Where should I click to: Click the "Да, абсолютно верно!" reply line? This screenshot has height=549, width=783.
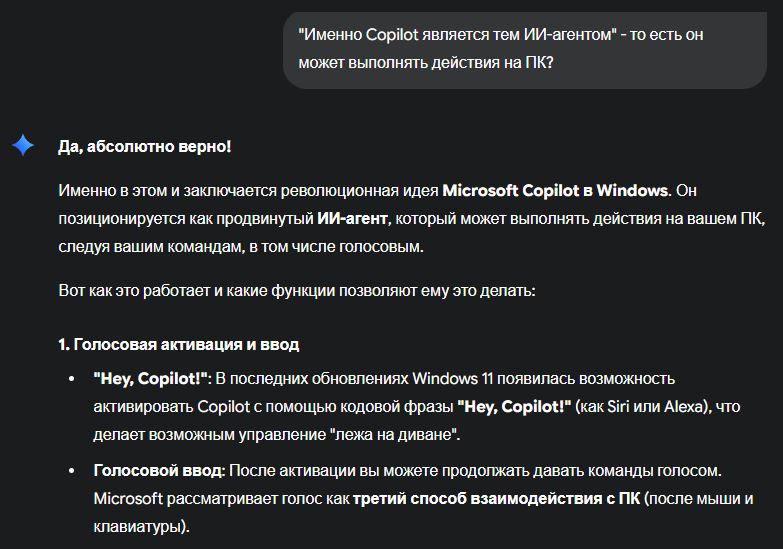(144, 147)
